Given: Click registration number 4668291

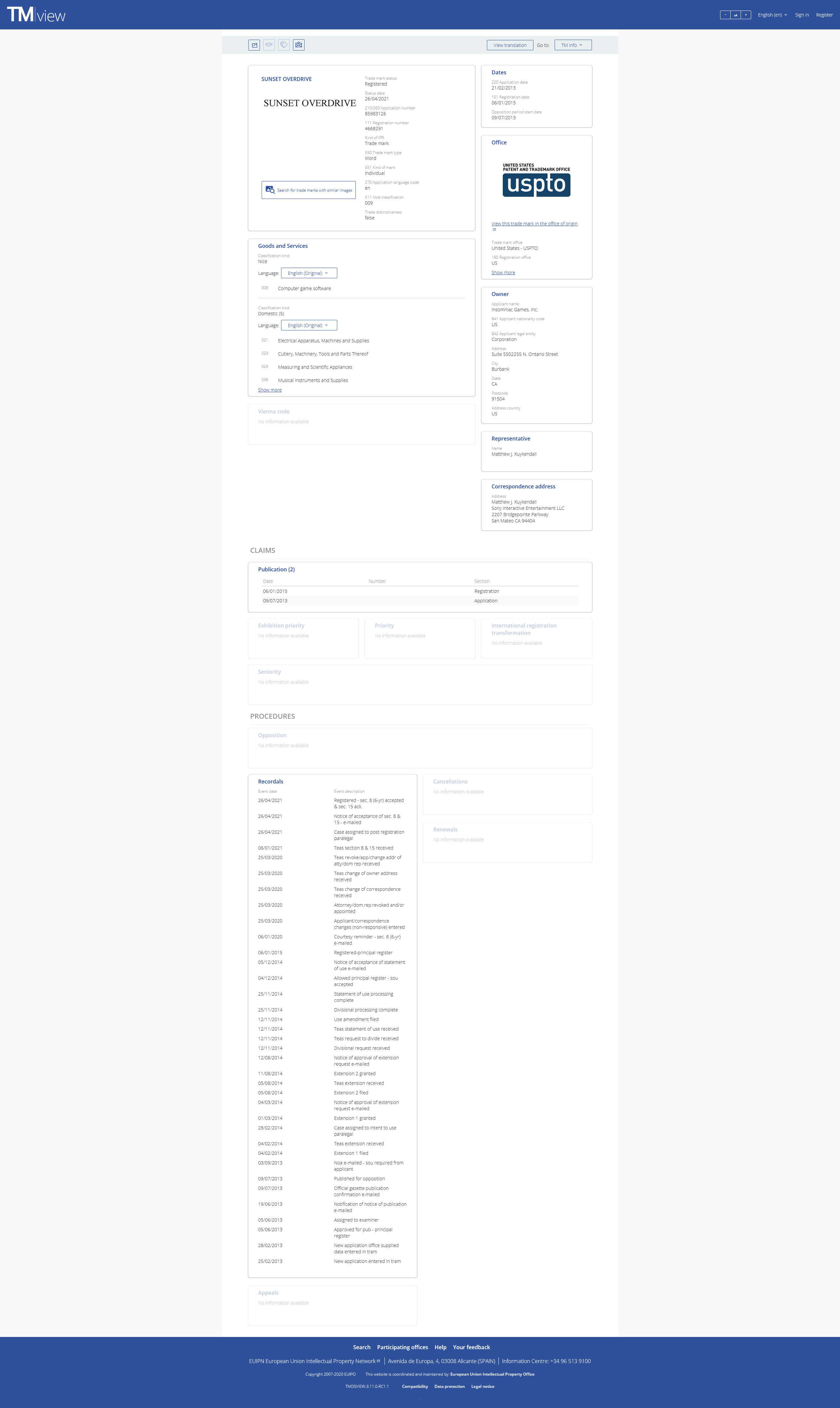Looking at the screenshot, I should (374, 129).
